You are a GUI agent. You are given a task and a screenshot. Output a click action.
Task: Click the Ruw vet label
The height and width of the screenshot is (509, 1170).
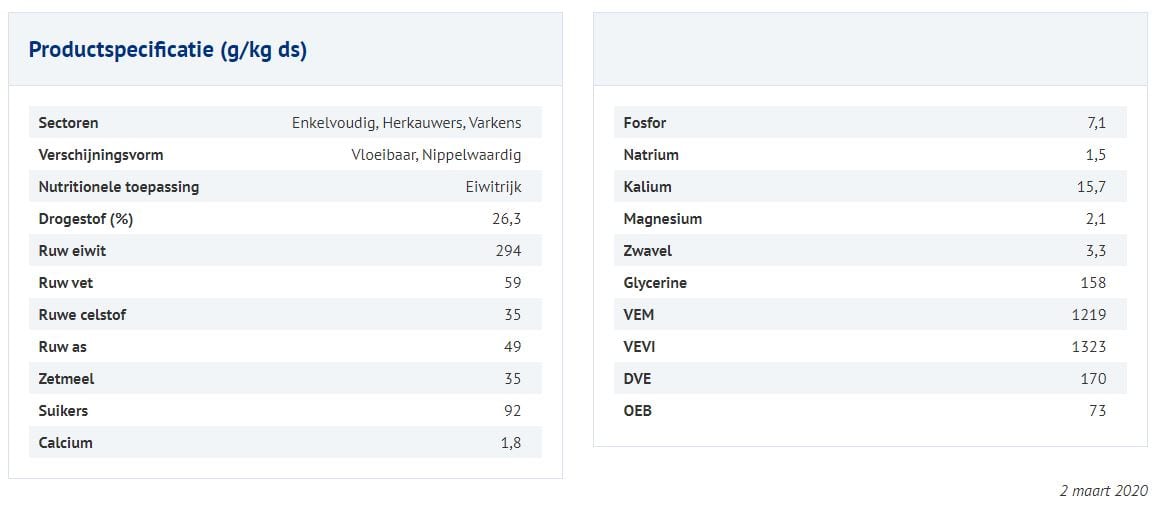pyautogui.click(x=66, y=283)
